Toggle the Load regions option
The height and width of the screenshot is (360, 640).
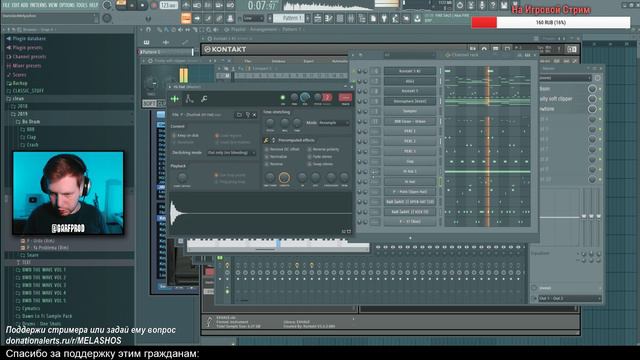click(228, 136)
